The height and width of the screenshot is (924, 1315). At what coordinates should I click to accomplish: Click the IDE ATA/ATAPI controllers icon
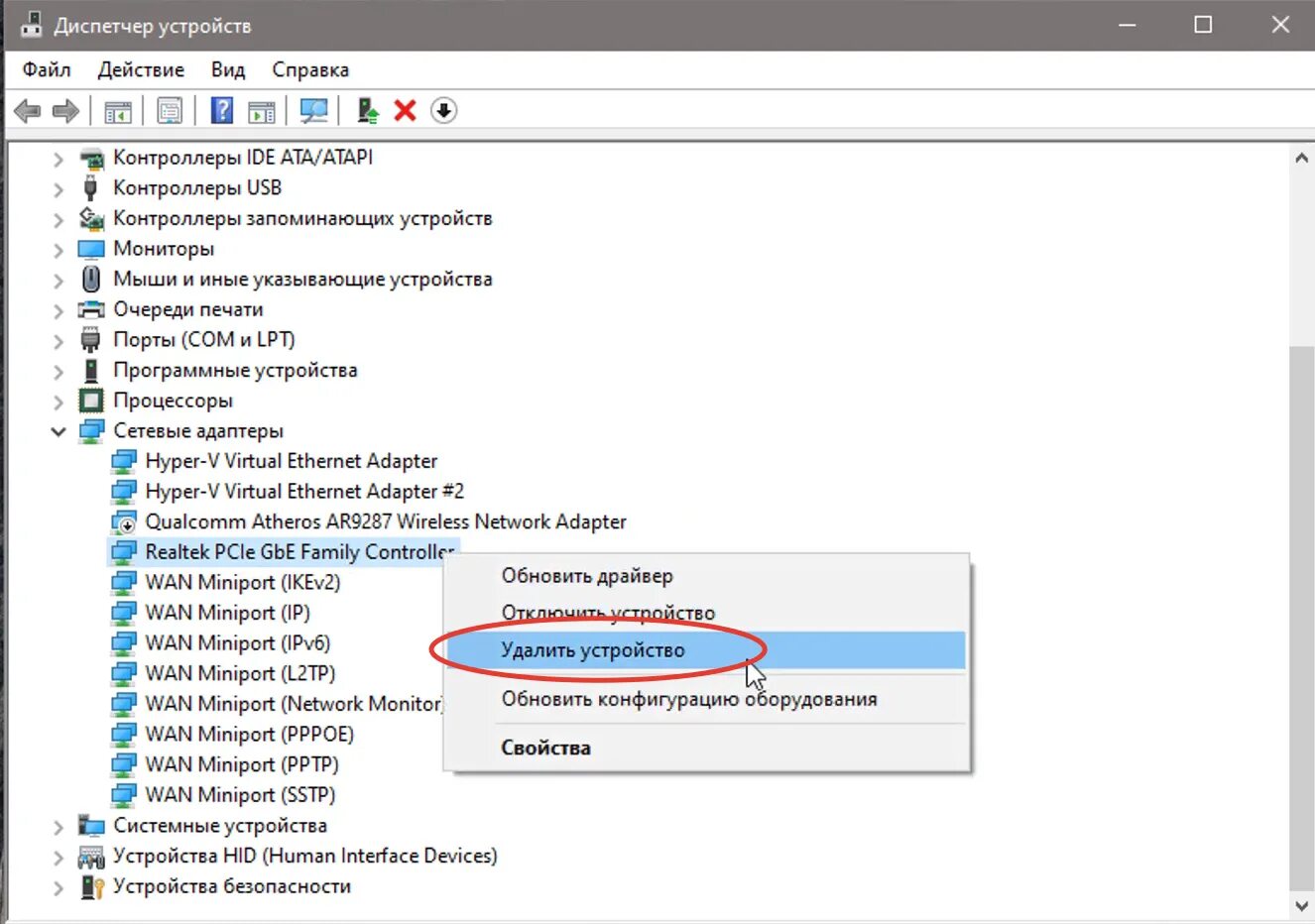[91, 158]
